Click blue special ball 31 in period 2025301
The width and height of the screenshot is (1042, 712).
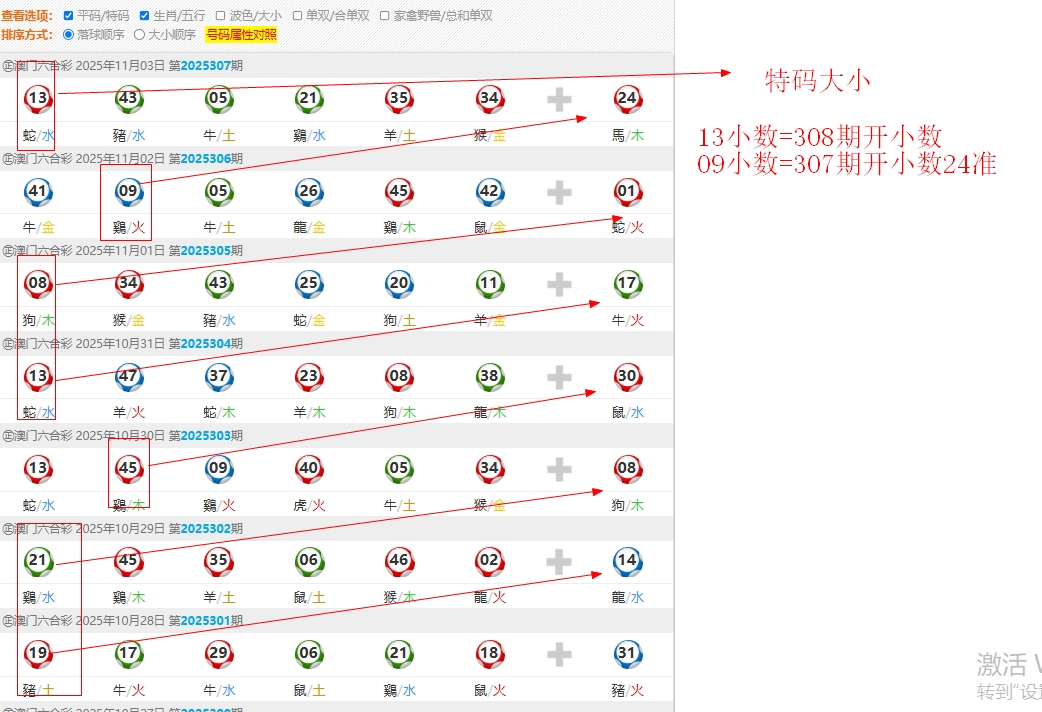(627, 653)
